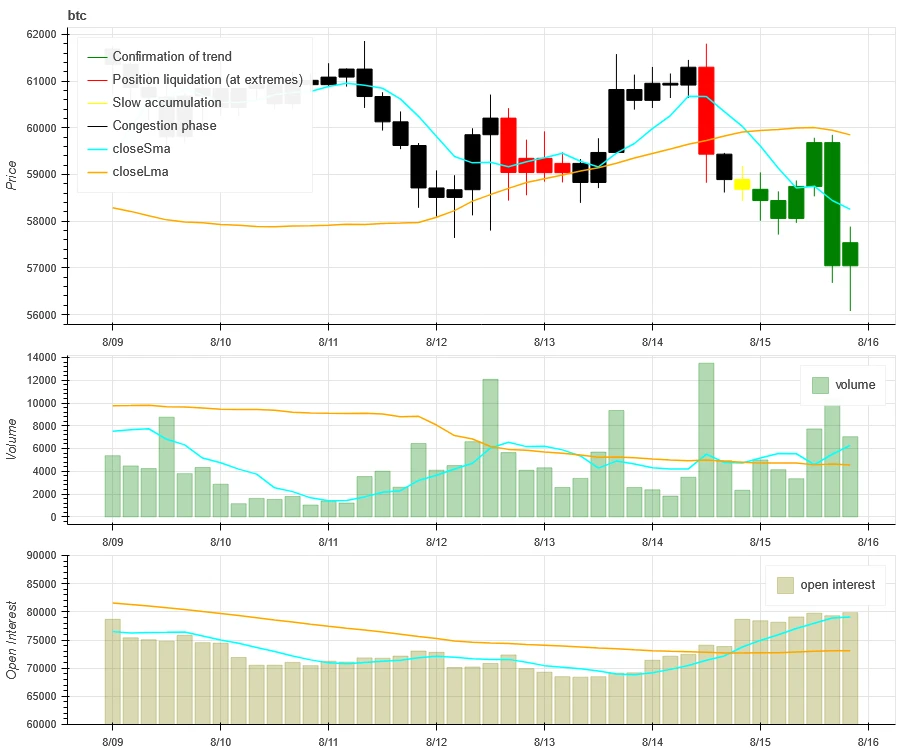Select the tallest volume bar
The image size is (900, 750).
(x=706, y=440)
